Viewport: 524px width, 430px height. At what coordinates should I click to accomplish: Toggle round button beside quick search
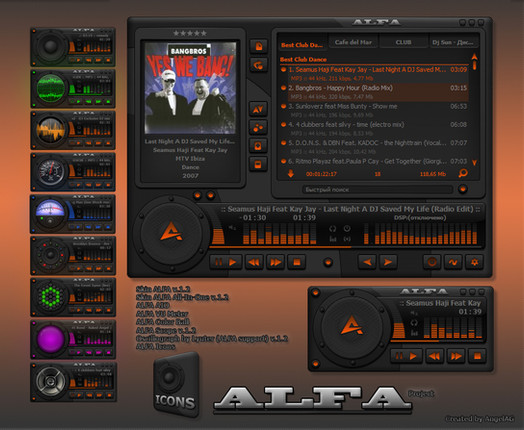[463, 189]
